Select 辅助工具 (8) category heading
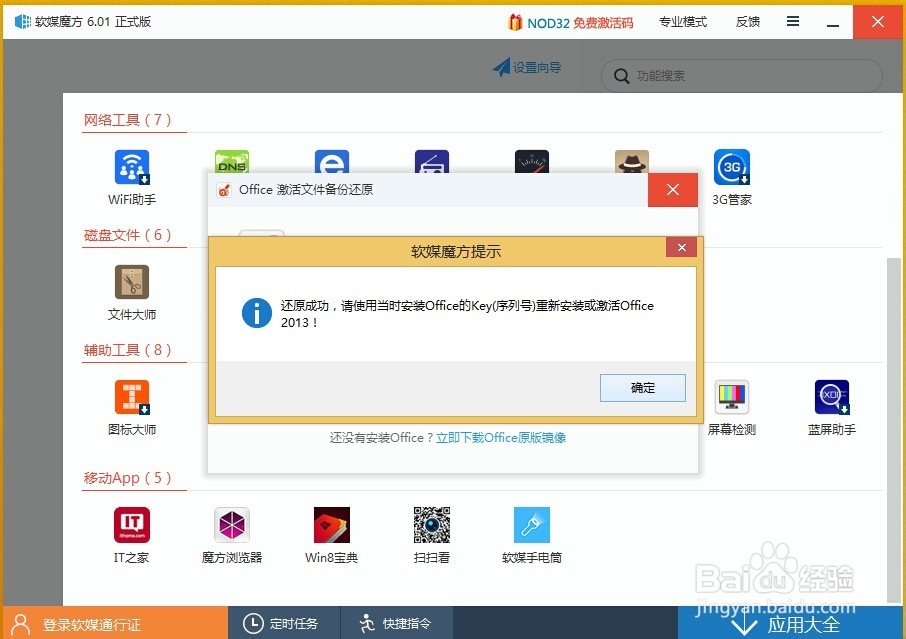The width and height of the screenshot is (906, 639). coord(128,350)
